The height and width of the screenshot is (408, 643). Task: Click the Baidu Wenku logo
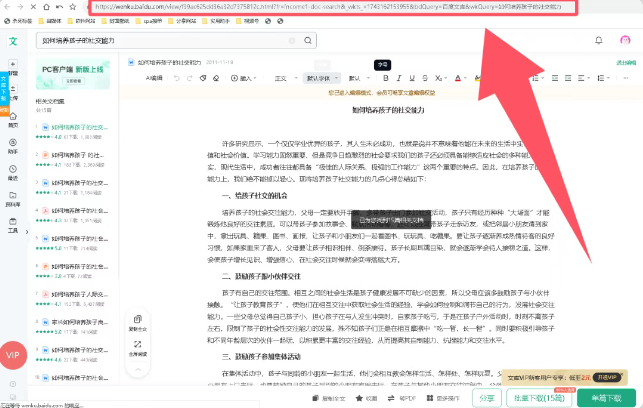13,41
